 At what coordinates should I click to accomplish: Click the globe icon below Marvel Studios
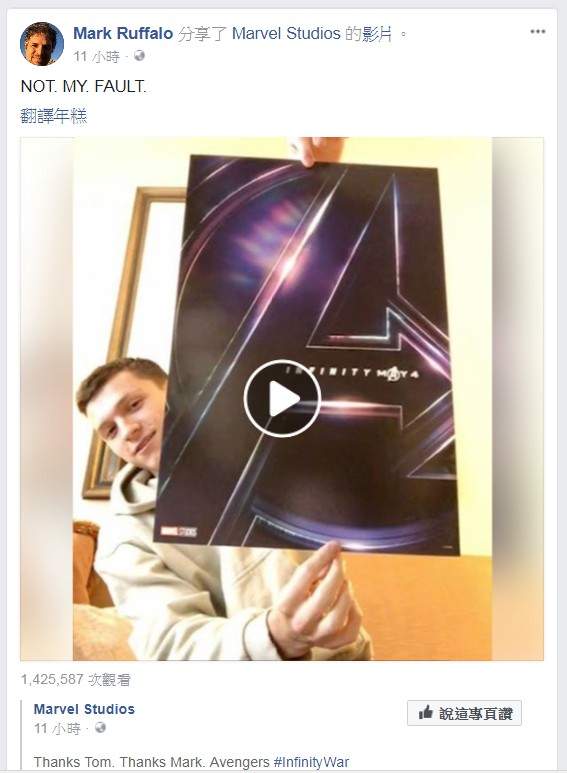point(101,728)
